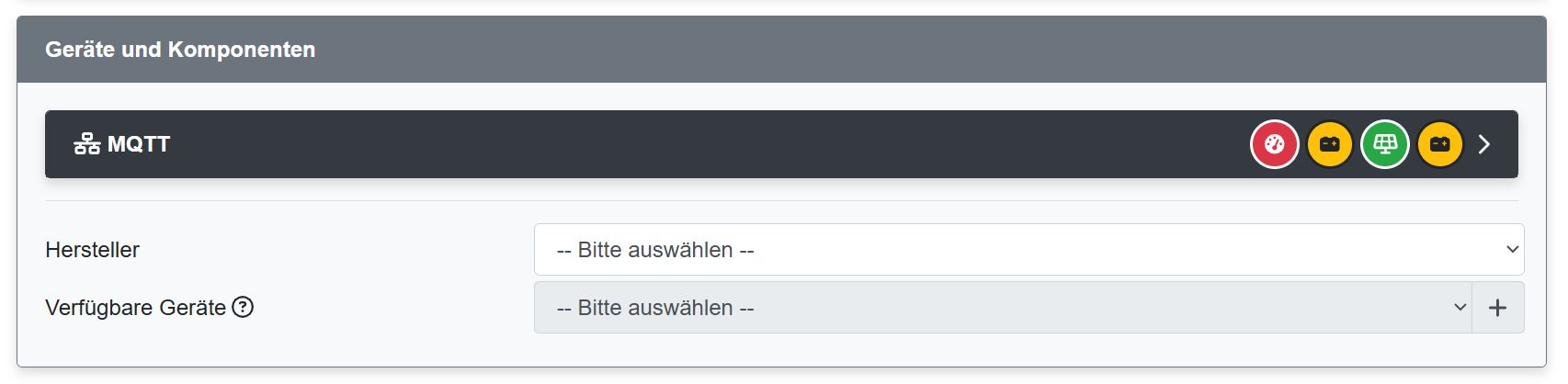Image resolution: width=1568 pixels, height=384 pixels.
Task: Click the Verfügbare Geräte label text
Action: (x=135, y=308)
